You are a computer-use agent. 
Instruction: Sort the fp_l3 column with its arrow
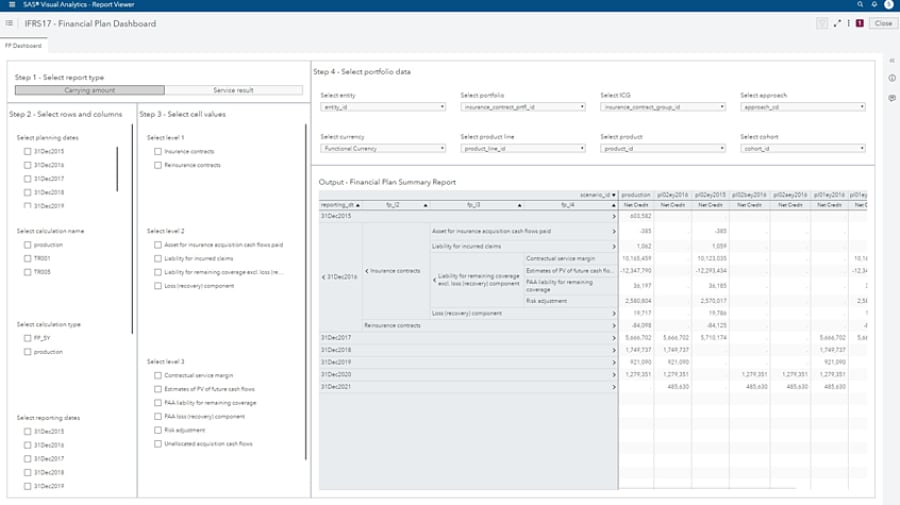(x=519, y=205)
